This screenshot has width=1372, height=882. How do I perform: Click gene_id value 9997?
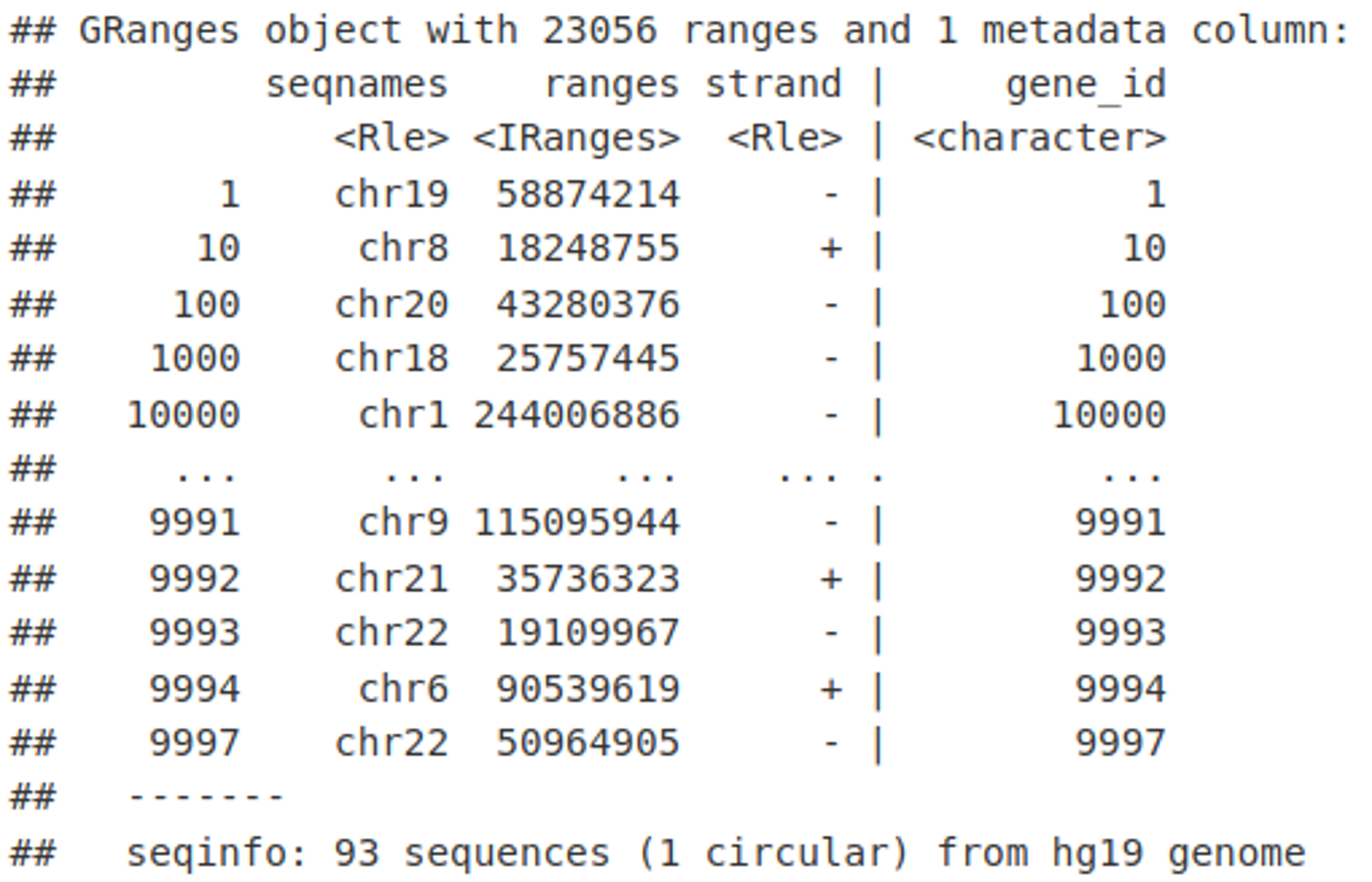pyautogui.click(x=1121, y=743)
